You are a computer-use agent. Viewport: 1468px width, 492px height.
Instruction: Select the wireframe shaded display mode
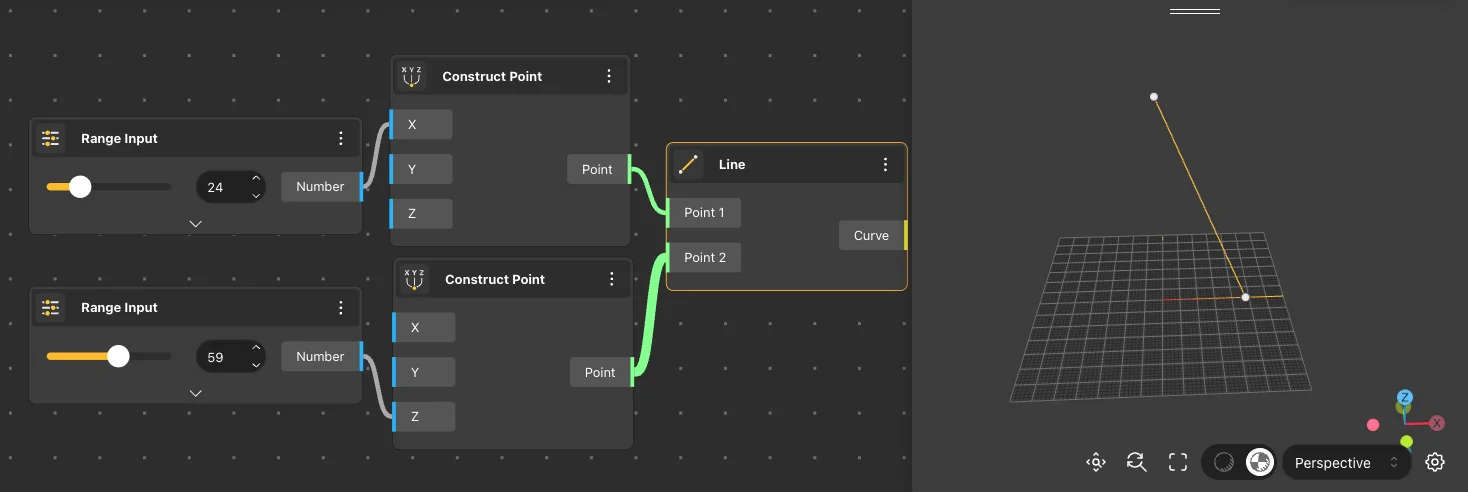pos(1223,462)
